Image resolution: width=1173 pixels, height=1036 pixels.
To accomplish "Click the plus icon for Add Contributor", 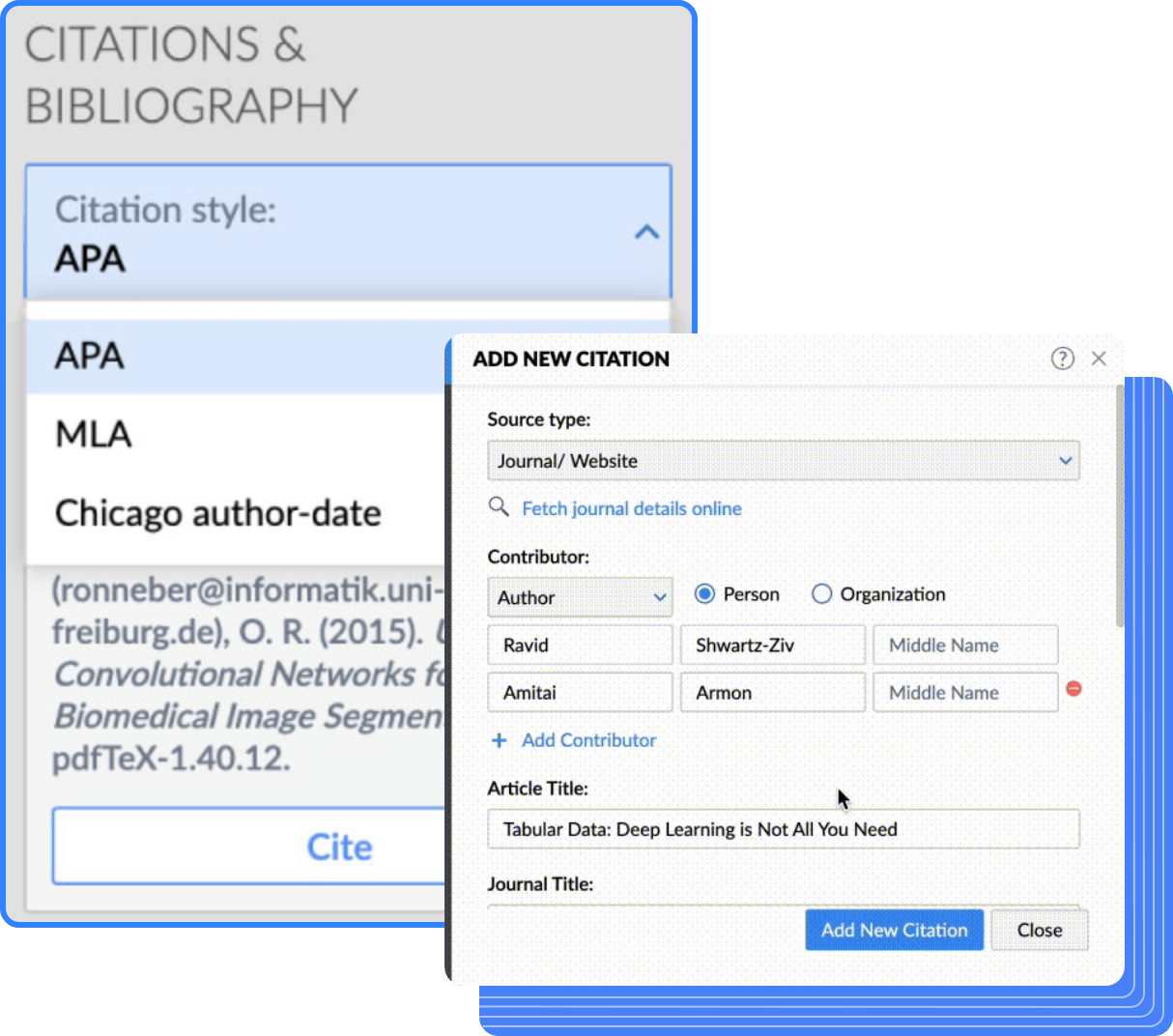I will 500,740.
